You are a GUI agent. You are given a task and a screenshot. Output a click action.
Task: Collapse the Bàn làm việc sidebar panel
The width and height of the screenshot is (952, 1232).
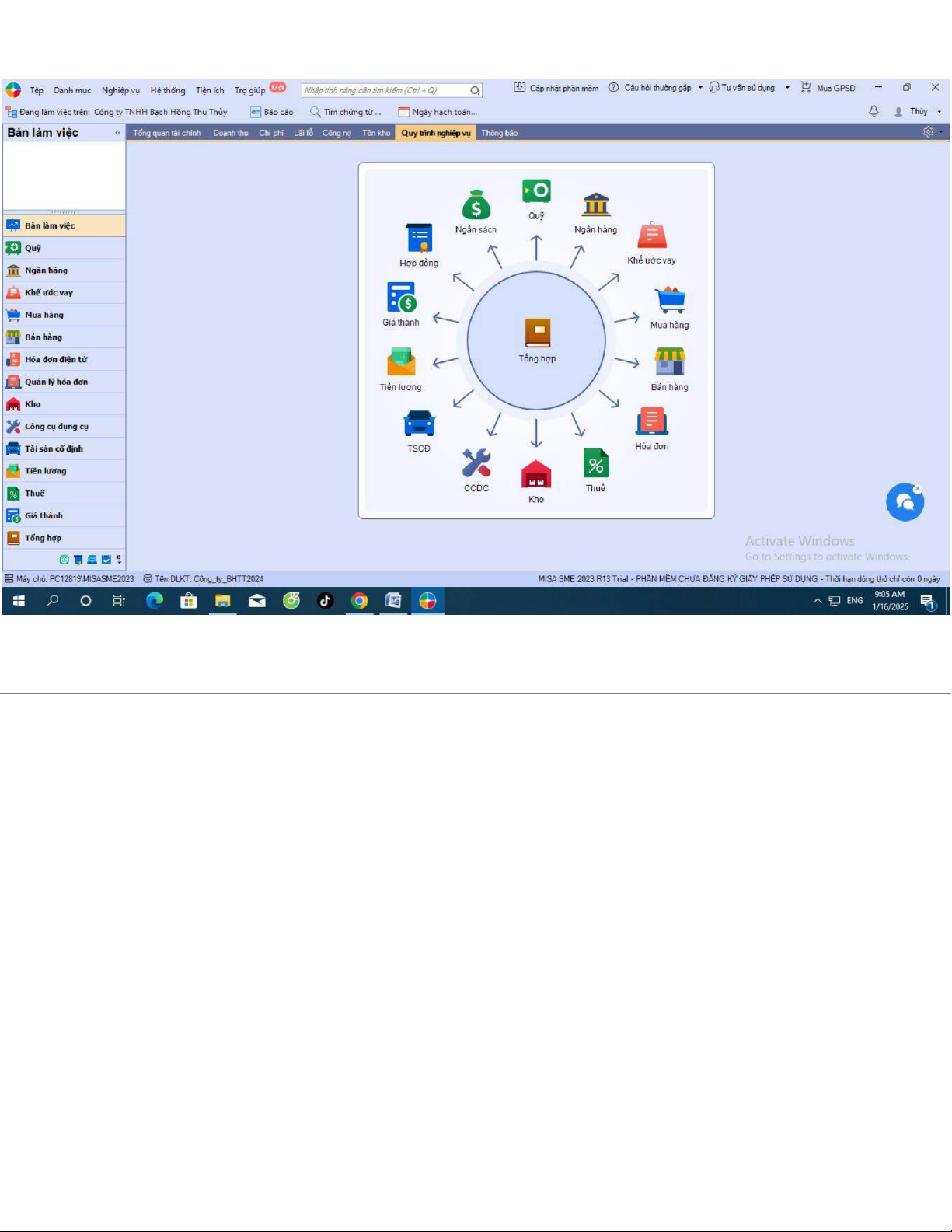point(118,133)
